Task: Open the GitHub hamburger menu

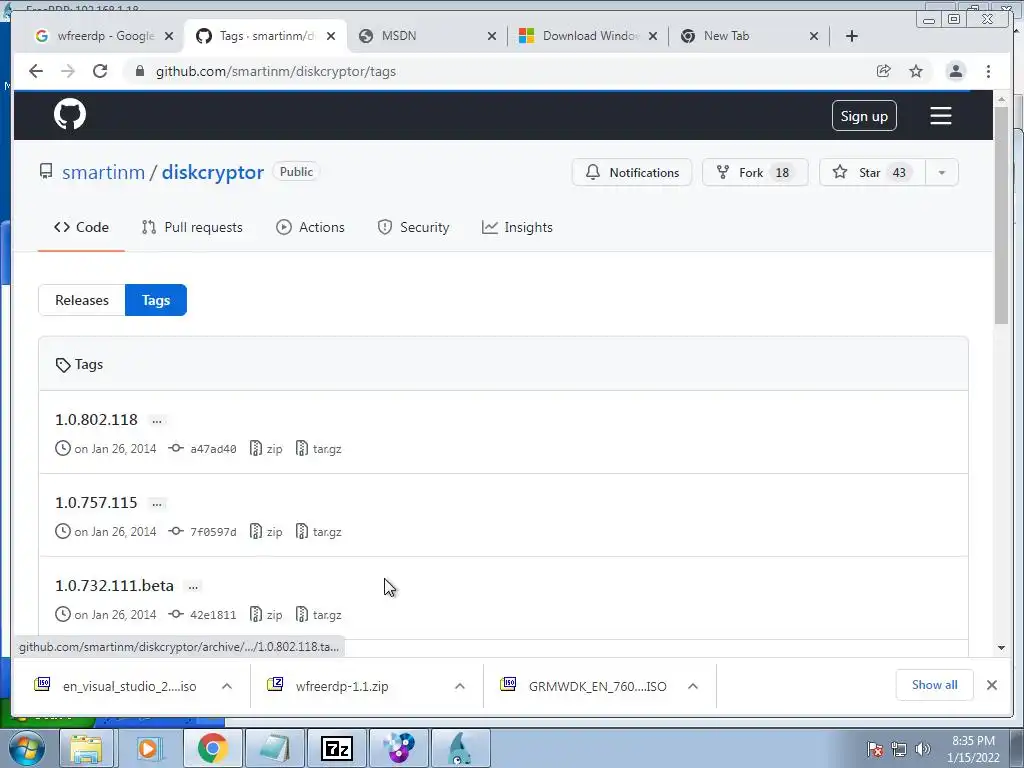Action: pyautogui.click(x=940, y=116)
